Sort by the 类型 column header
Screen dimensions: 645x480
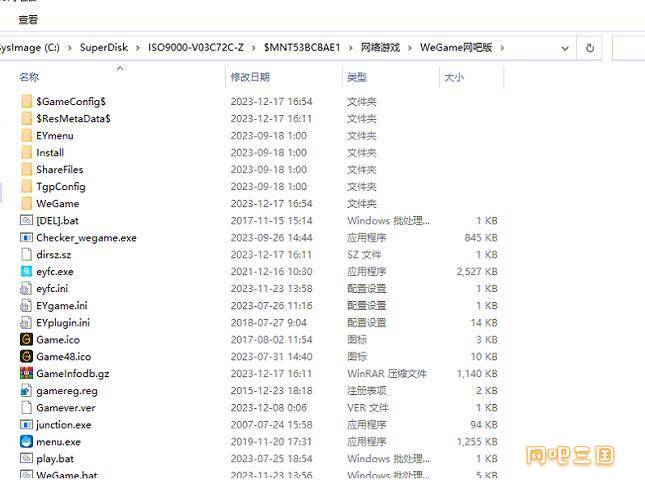357,77
